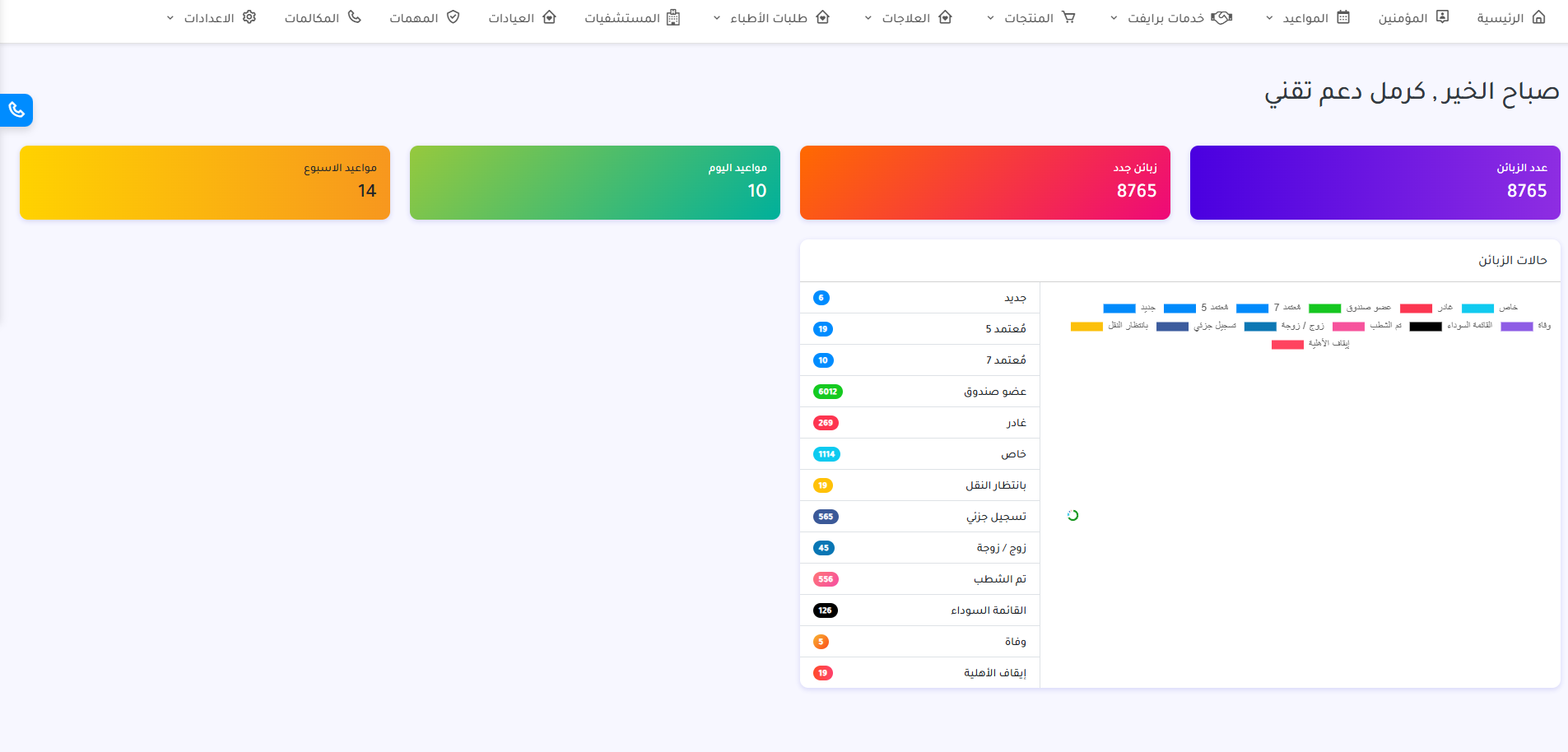
Task: Toggle the عضو صندوق legend series
Action: (x=1350, y=308)
